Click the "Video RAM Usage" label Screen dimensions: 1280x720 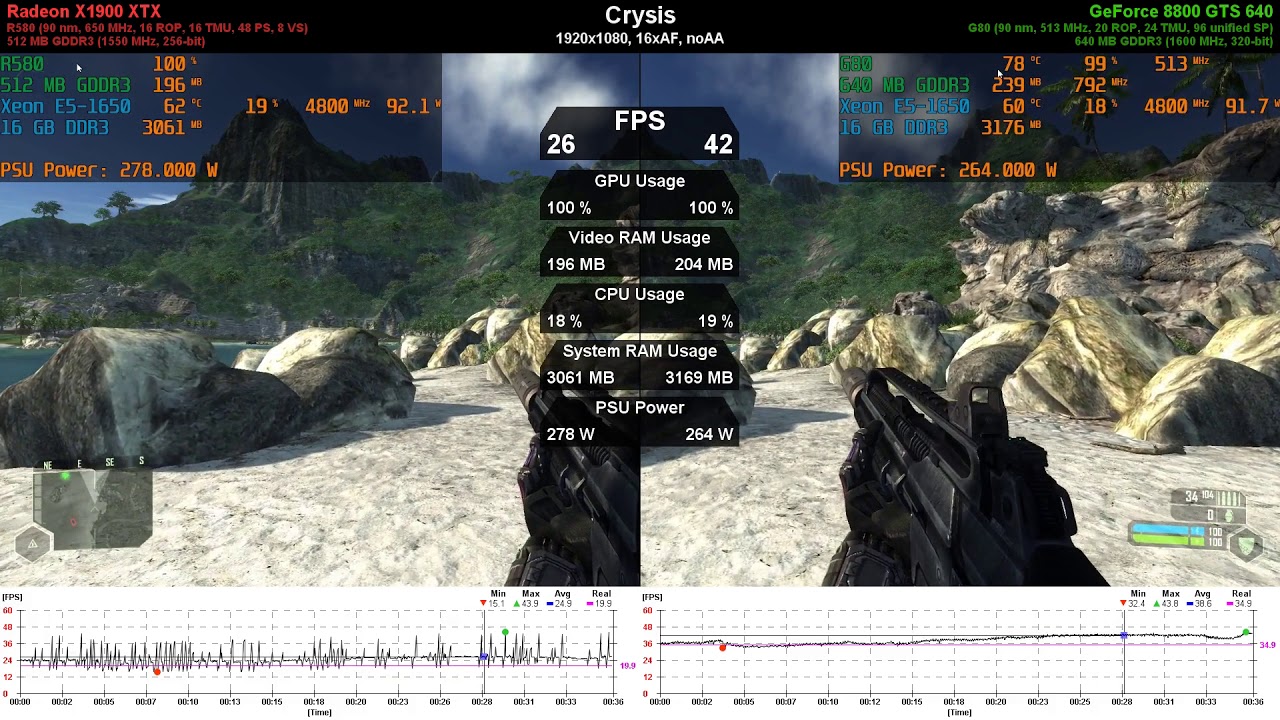(x=640, y=238)
